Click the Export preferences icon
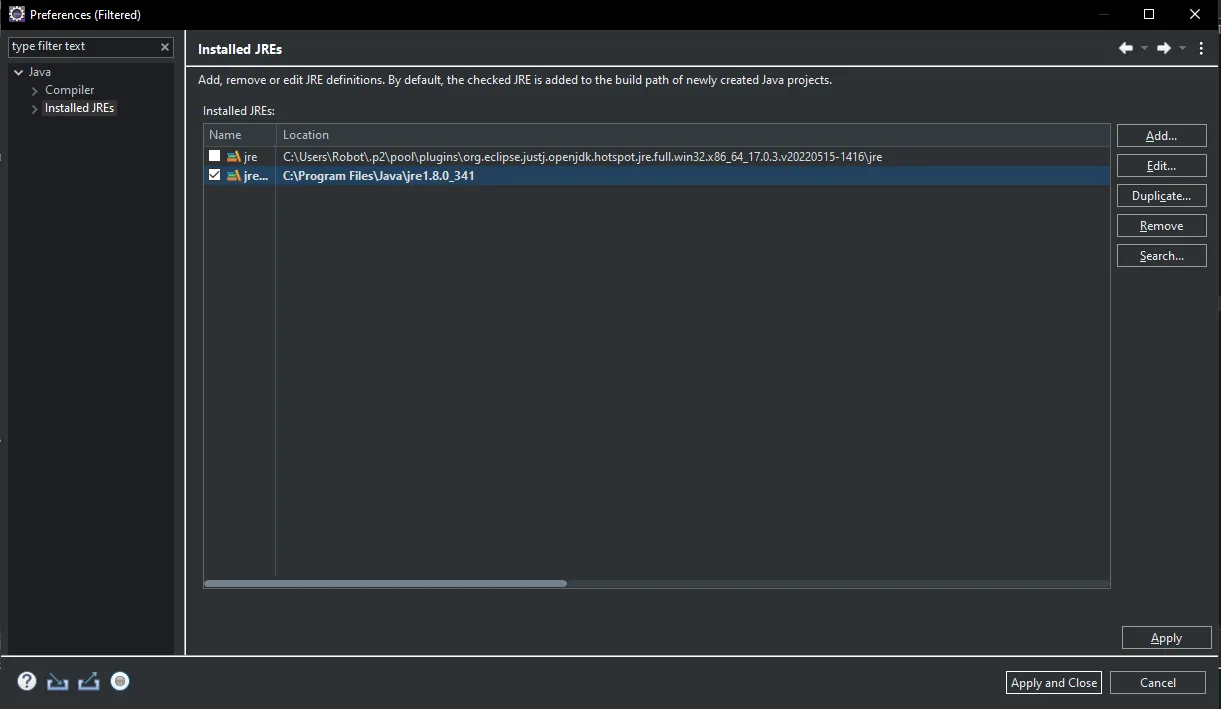 pos(89,681)
